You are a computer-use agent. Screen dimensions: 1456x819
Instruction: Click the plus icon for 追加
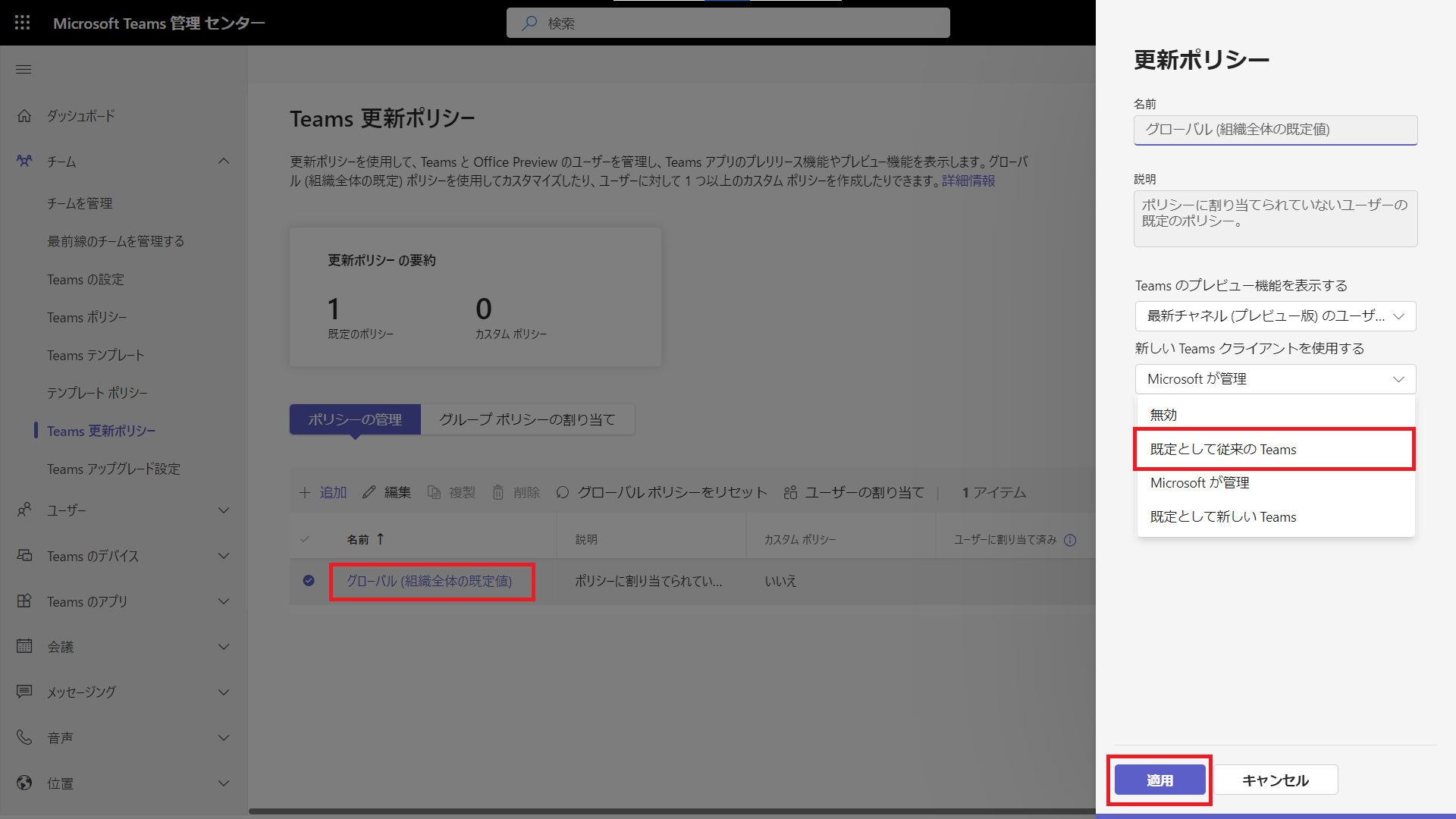pyautogui.click(x=305, y=493)
